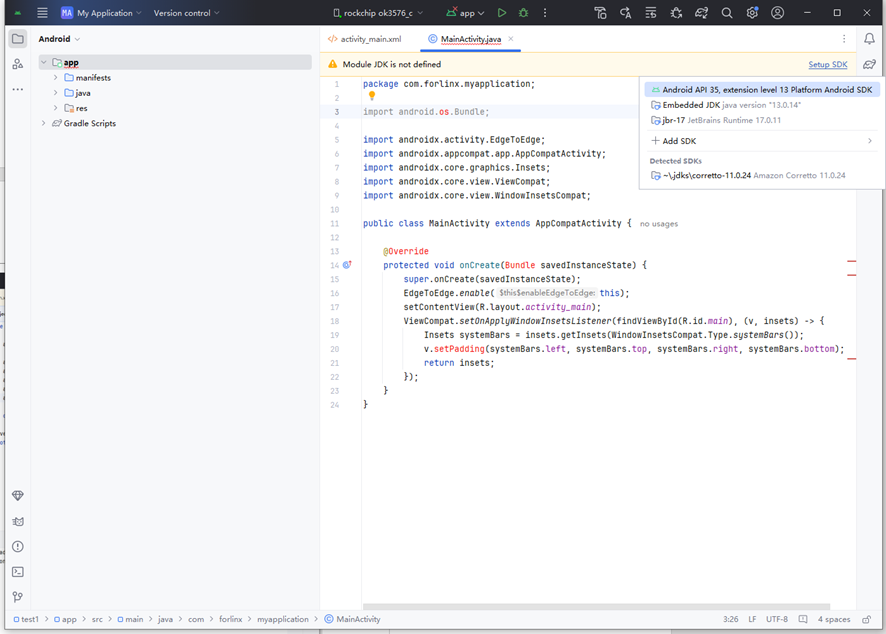Open the Version control dropdown
Viewport: 886px width, 634px height.
coord(186,13)
